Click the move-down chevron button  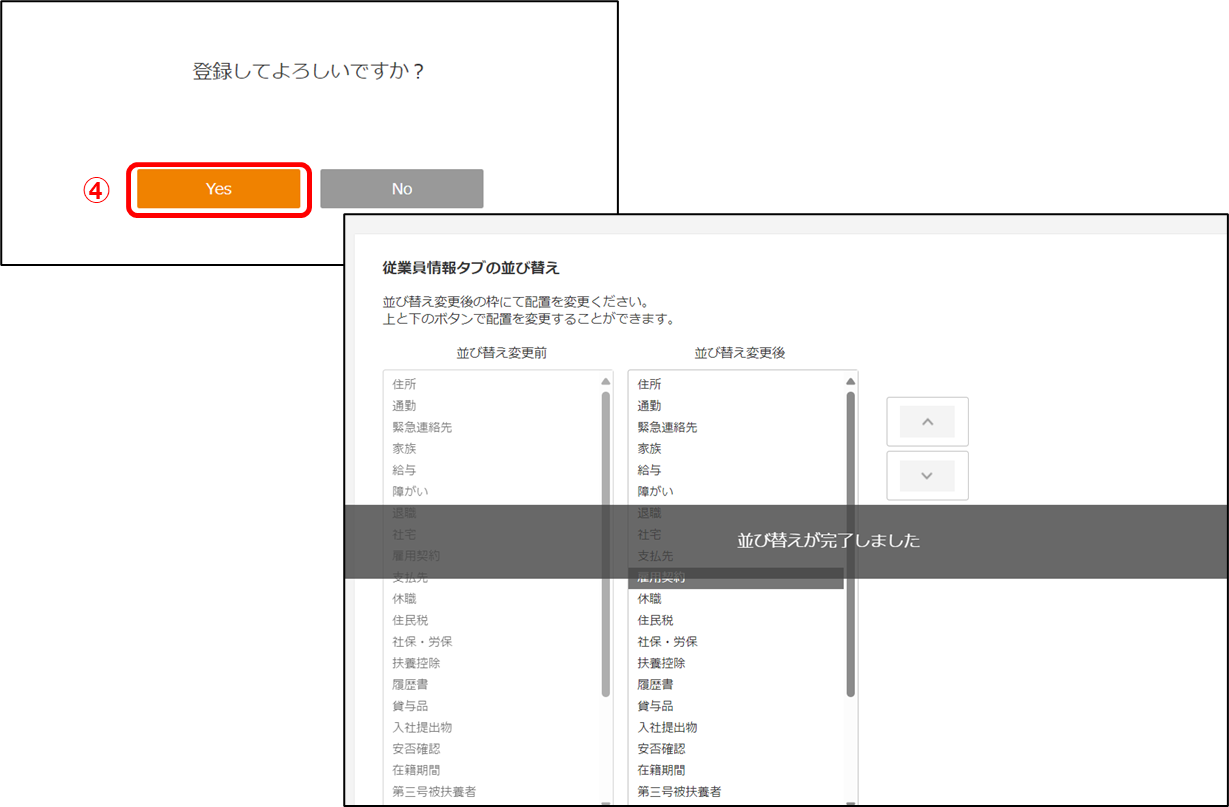point(927,476)
